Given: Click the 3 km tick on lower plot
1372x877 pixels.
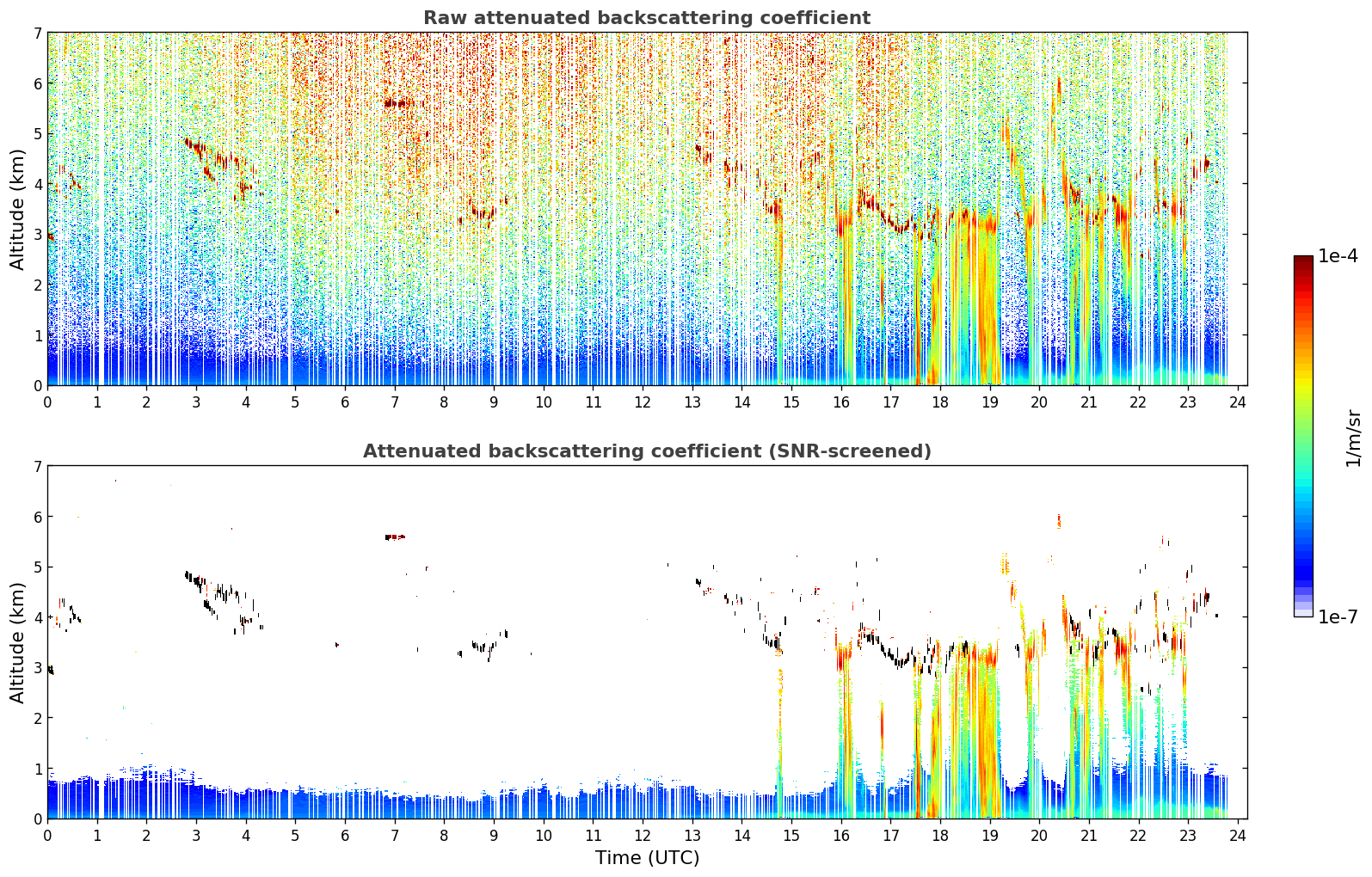Looking at the screenshot, I should (37, 667).
